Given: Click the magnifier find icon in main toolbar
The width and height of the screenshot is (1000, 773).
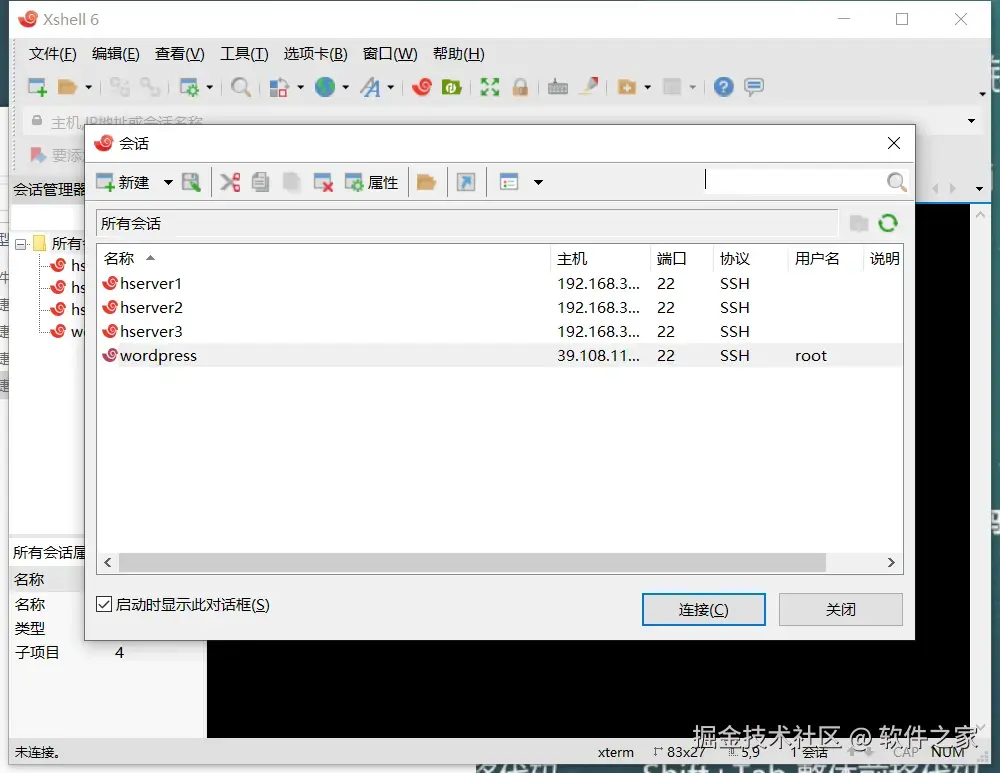Looking at the screenshot, I should pos(240,87).
